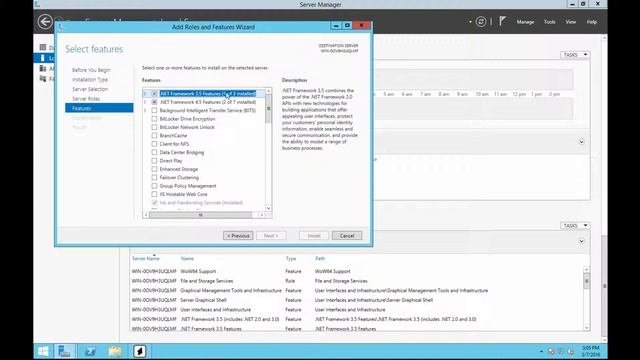Click the Previous button
640x360 pixels.
(238, 236)
